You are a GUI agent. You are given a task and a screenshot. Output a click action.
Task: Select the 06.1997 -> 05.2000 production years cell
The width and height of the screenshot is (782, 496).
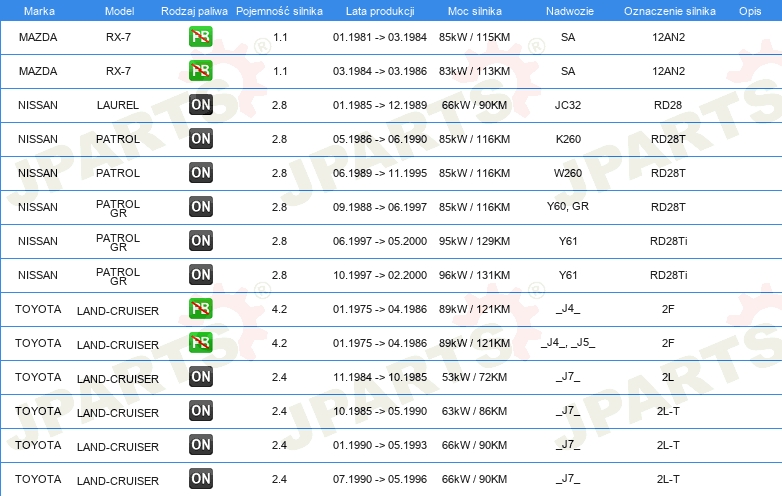pos(380,241)
